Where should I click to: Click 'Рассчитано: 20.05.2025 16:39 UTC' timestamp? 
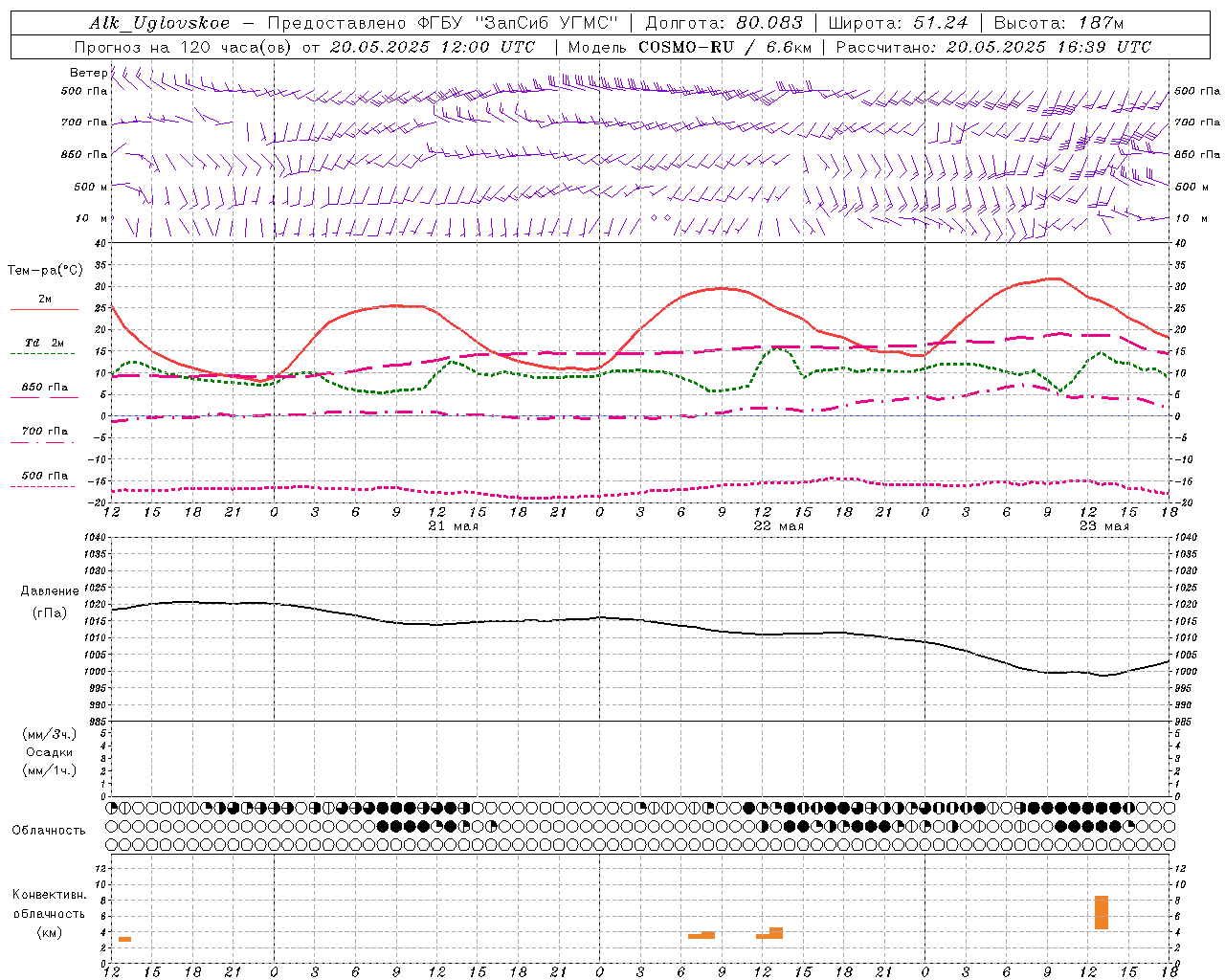993,47
